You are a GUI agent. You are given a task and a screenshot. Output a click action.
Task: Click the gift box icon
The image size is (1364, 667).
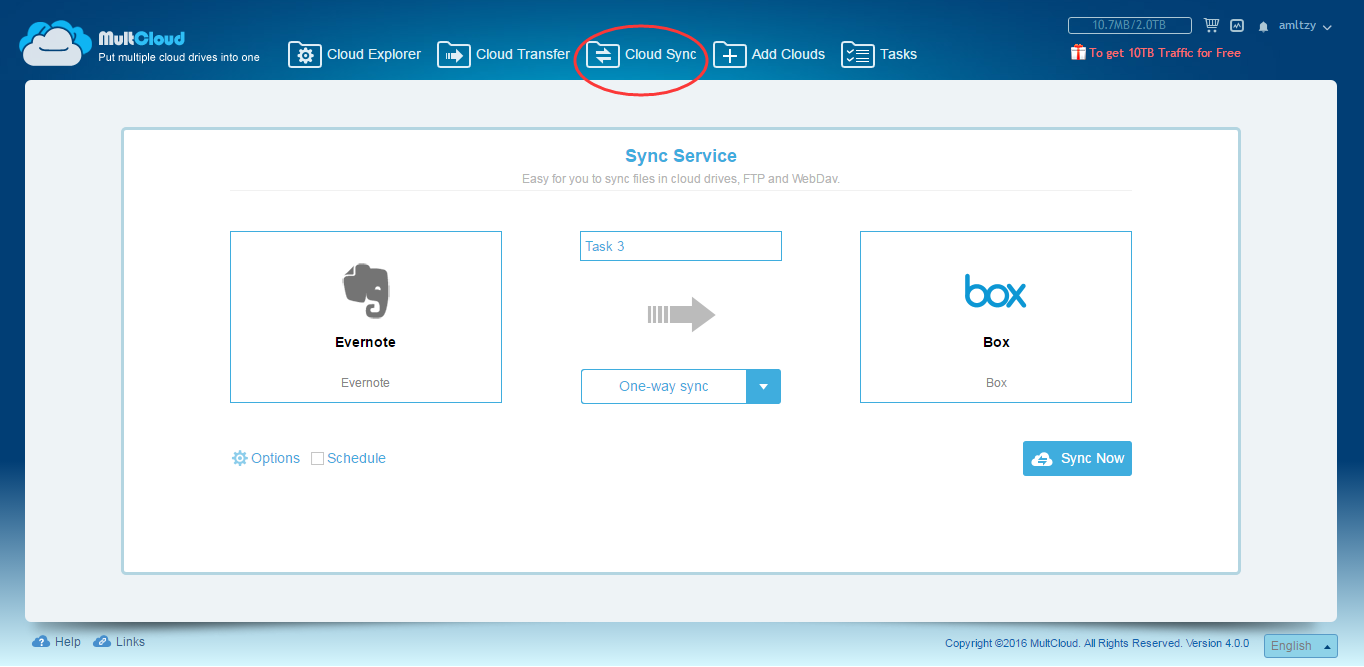point(1078,52)
